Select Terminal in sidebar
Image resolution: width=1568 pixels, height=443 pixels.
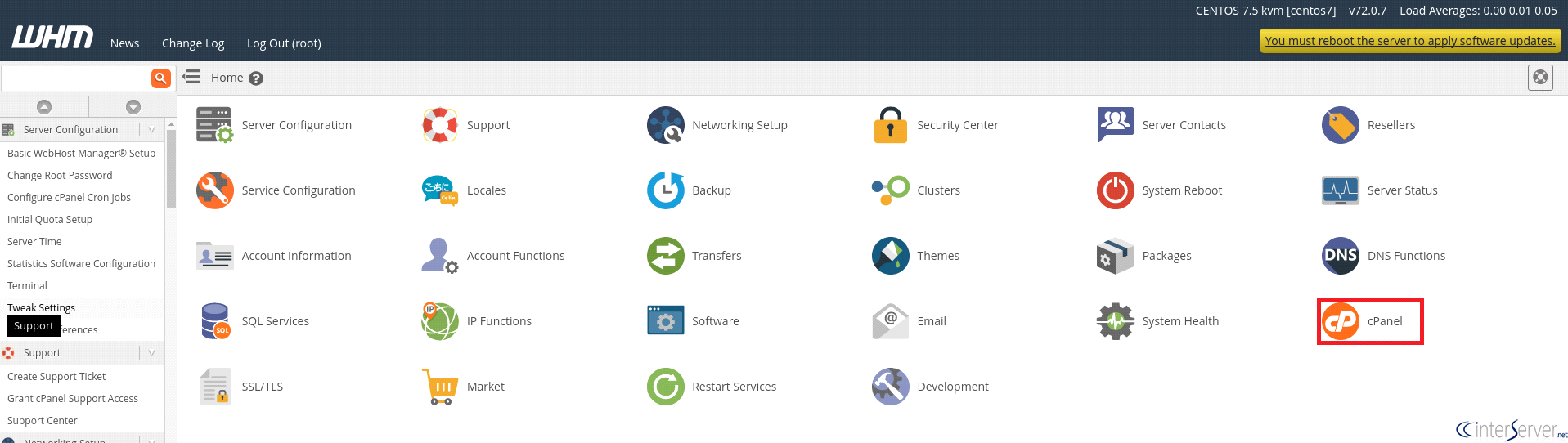coord(27,285)
